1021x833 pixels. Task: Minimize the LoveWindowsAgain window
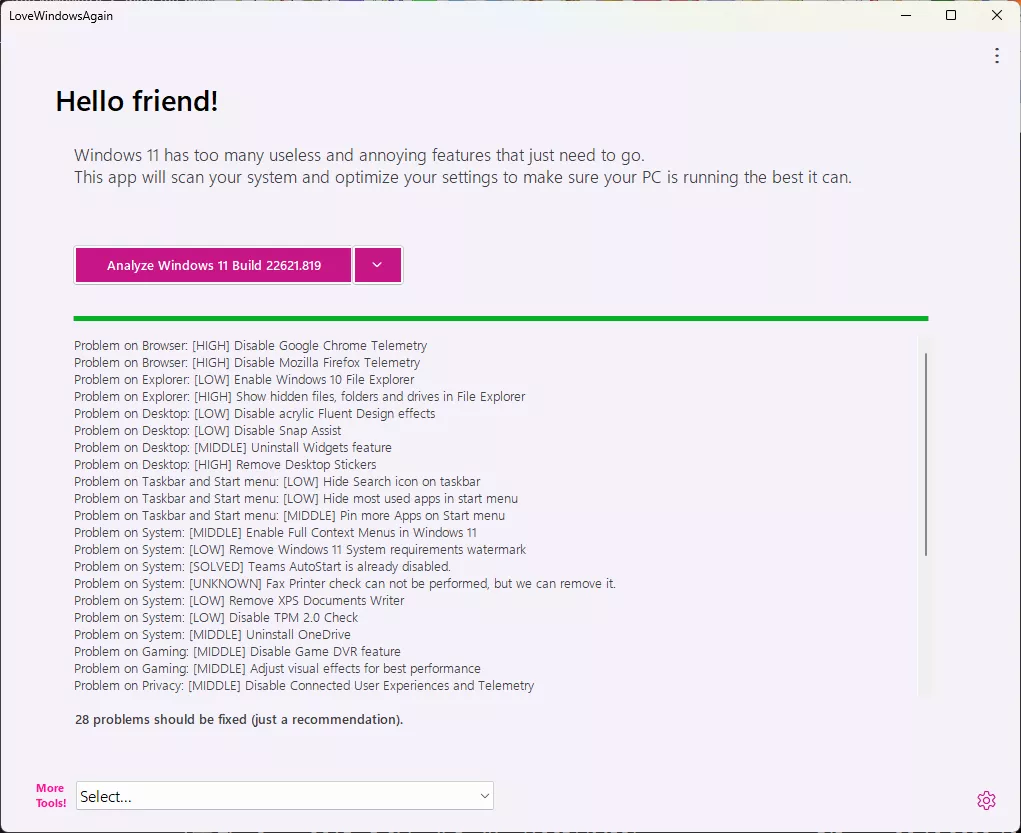[x=905, y=15]
